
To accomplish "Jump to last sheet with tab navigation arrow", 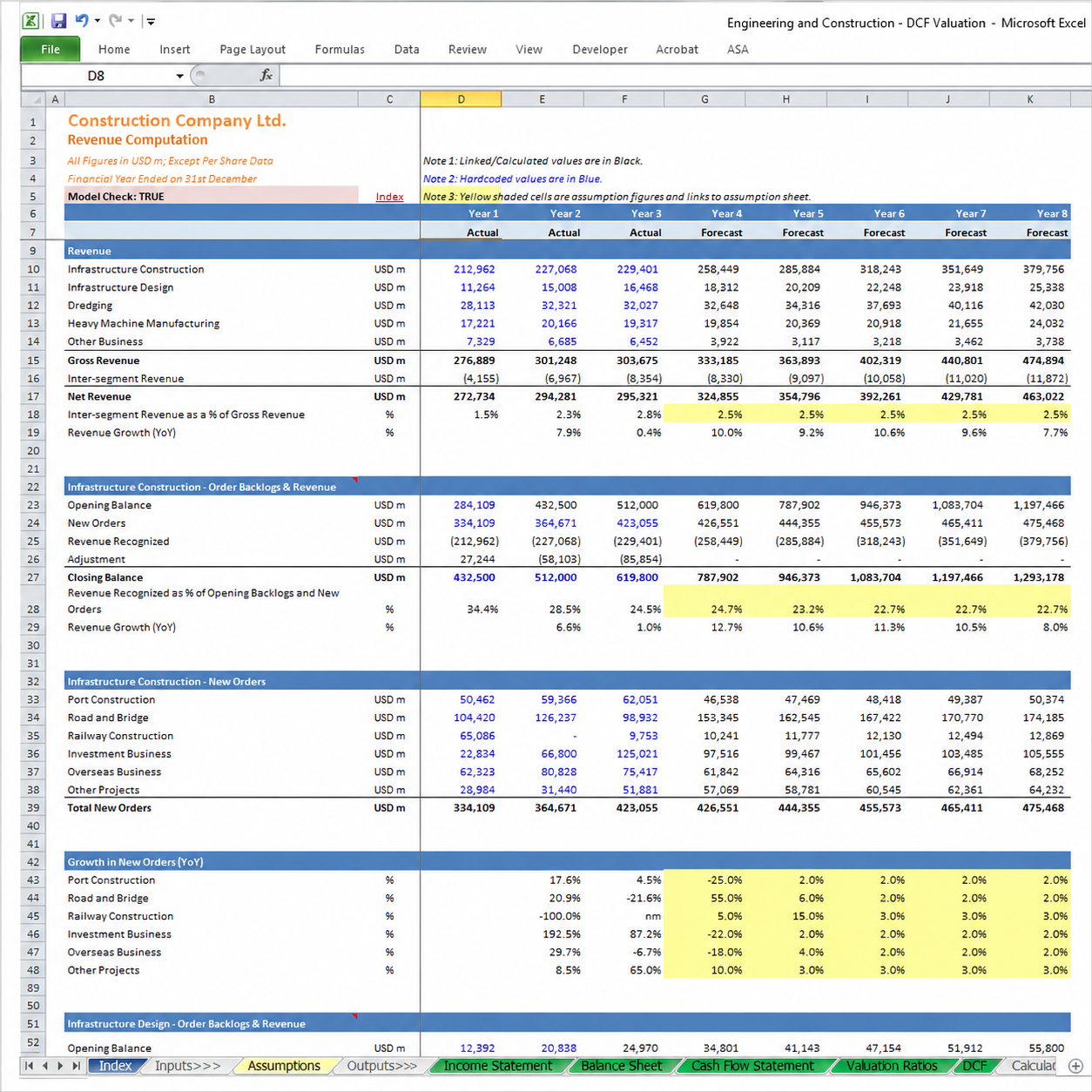I will click(x=76, y=1066).
